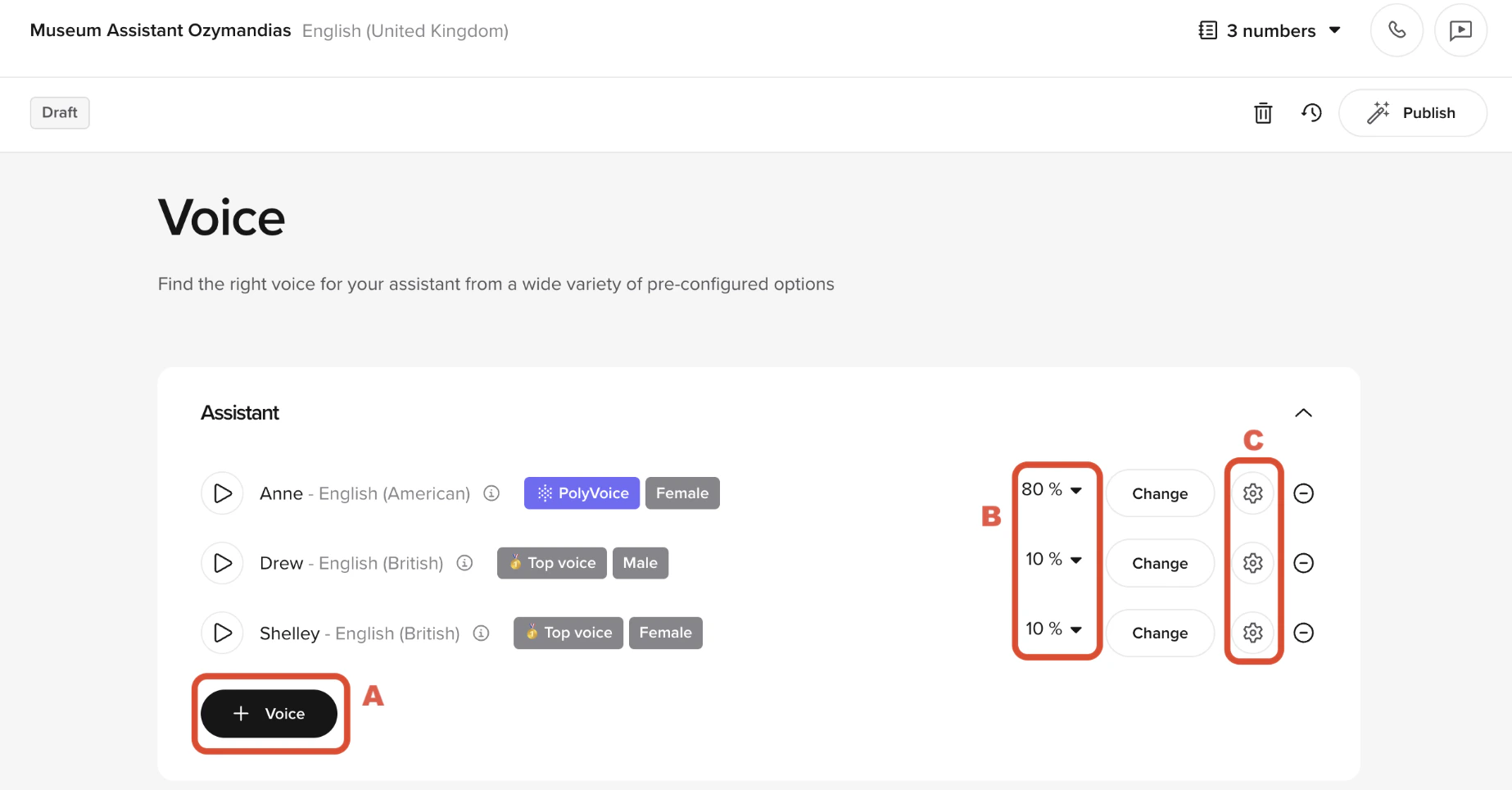Open the version history icon

click(x=1311, y=113)
